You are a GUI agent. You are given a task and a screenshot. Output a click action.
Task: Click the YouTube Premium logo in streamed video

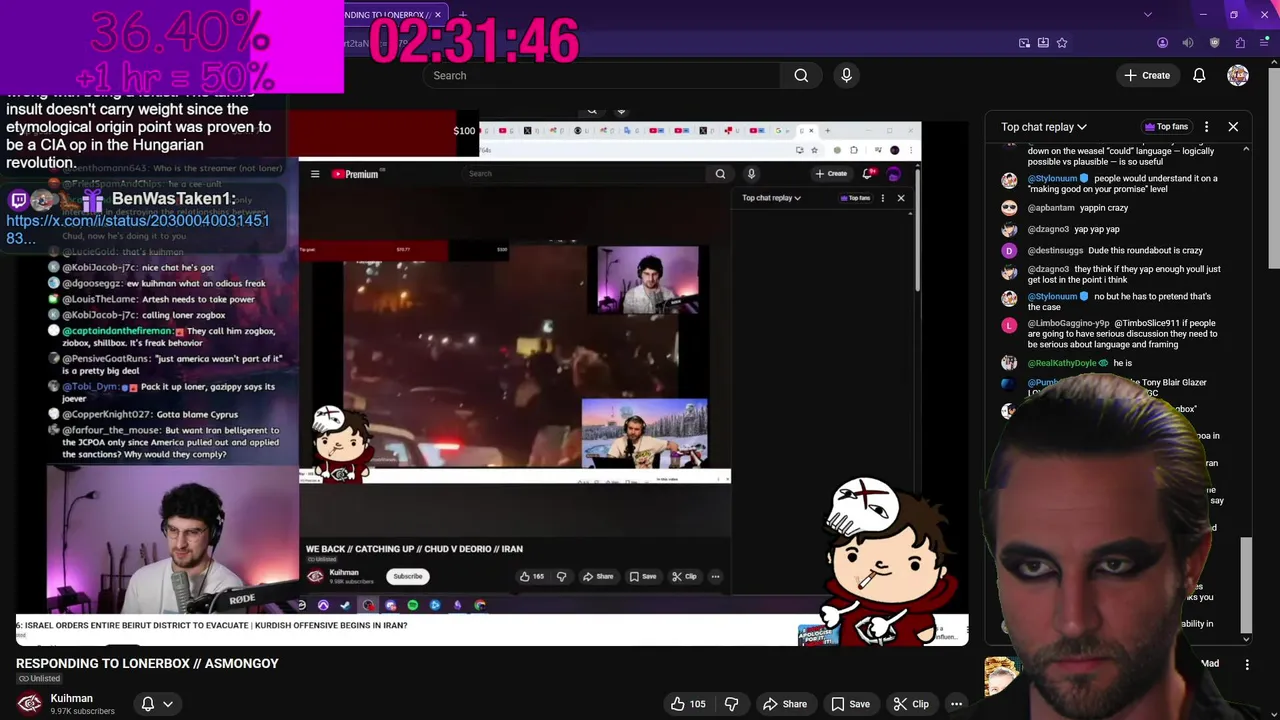pos(355,174)
